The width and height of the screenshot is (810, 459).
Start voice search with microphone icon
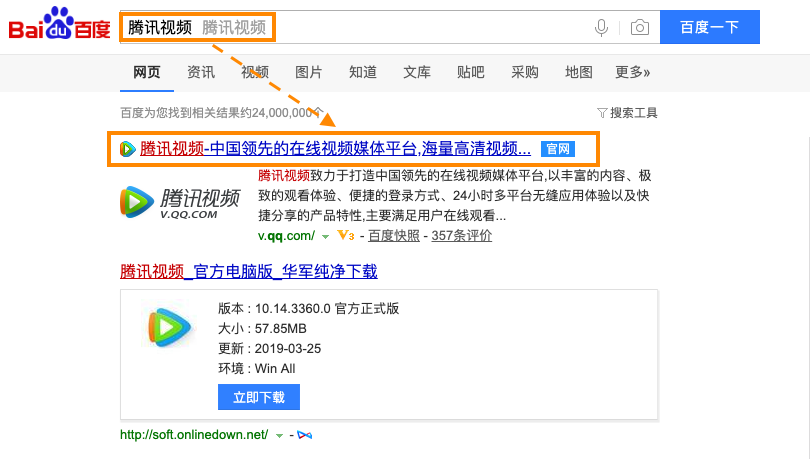click(x=601, y=27)
